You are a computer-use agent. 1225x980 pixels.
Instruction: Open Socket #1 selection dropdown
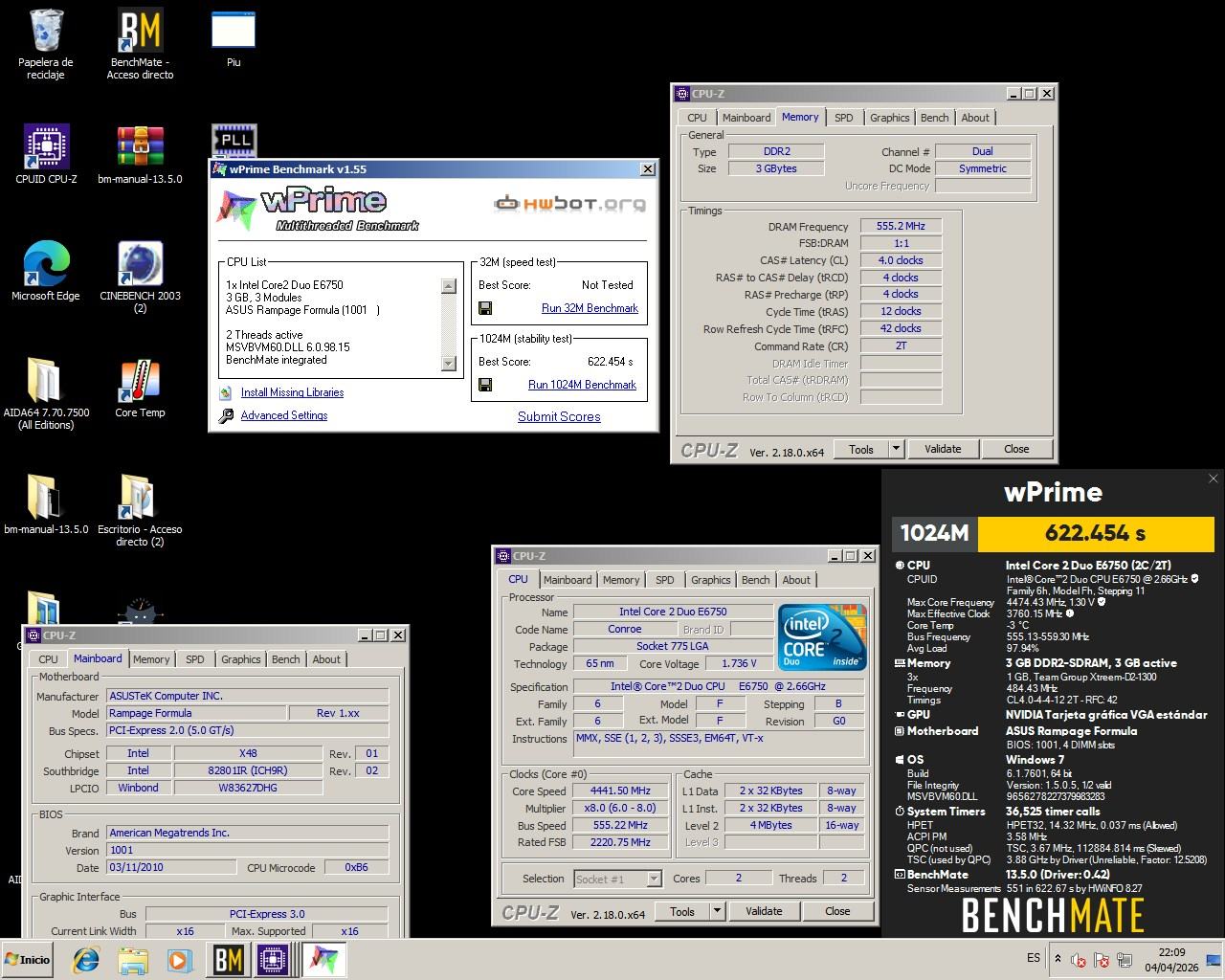click(618, 879)
